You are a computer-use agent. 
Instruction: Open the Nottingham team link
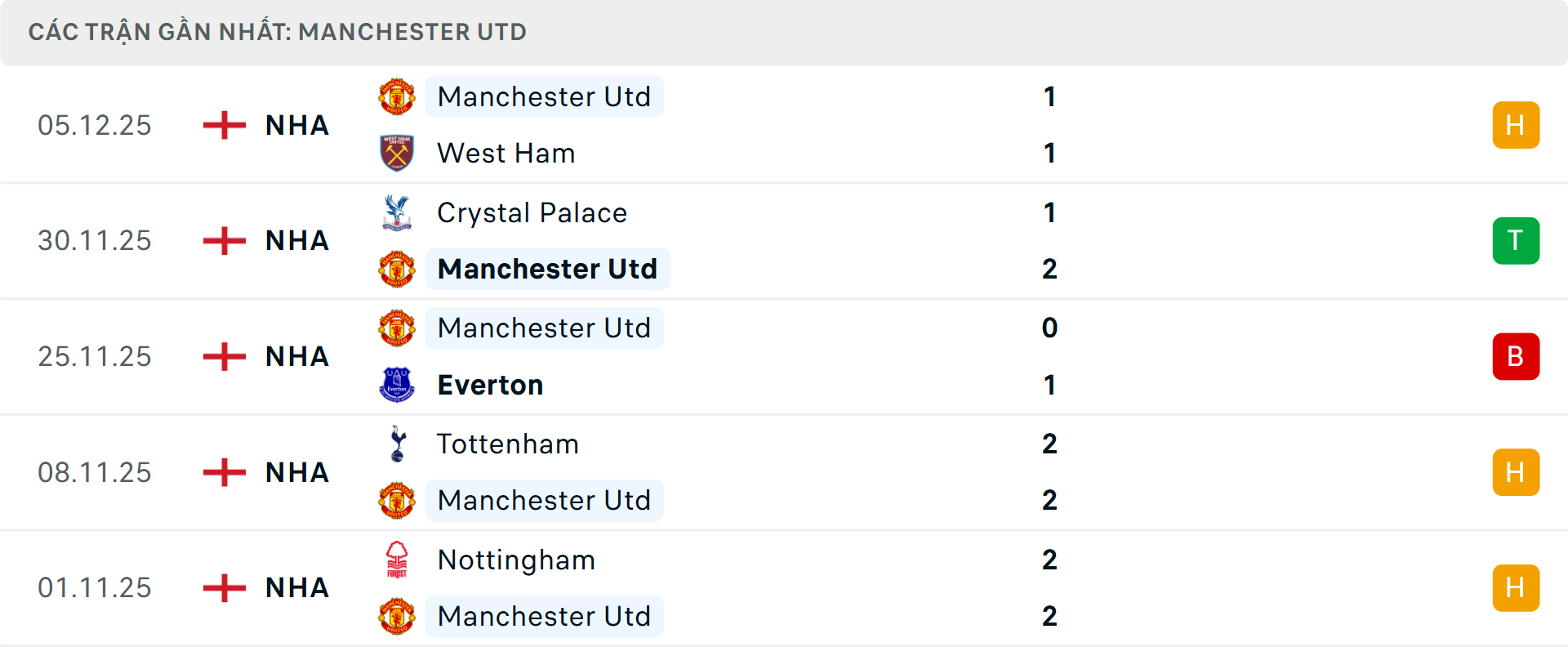coord(516,560)
